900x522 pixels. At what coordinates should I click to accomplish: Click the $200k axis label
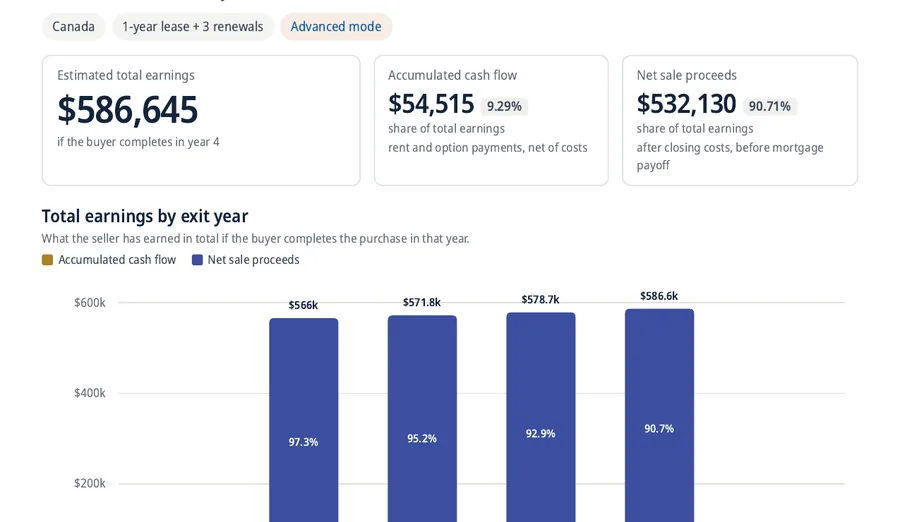pos(90,484)
